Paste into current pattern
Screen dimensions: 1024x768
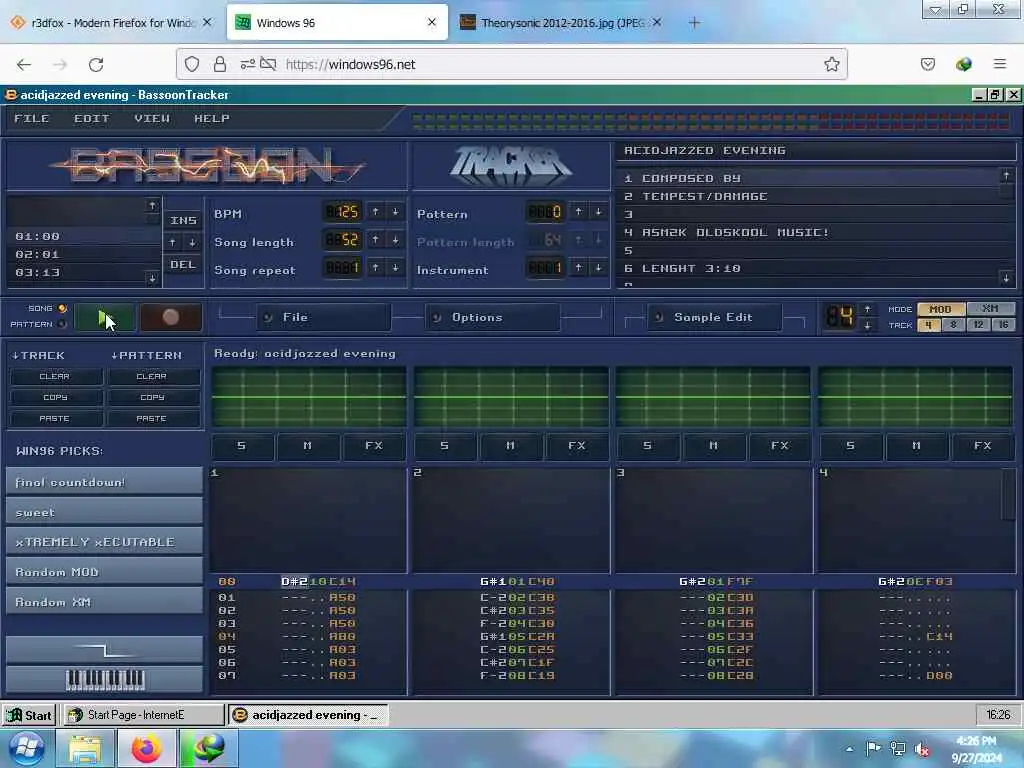[x=152, y=419]
